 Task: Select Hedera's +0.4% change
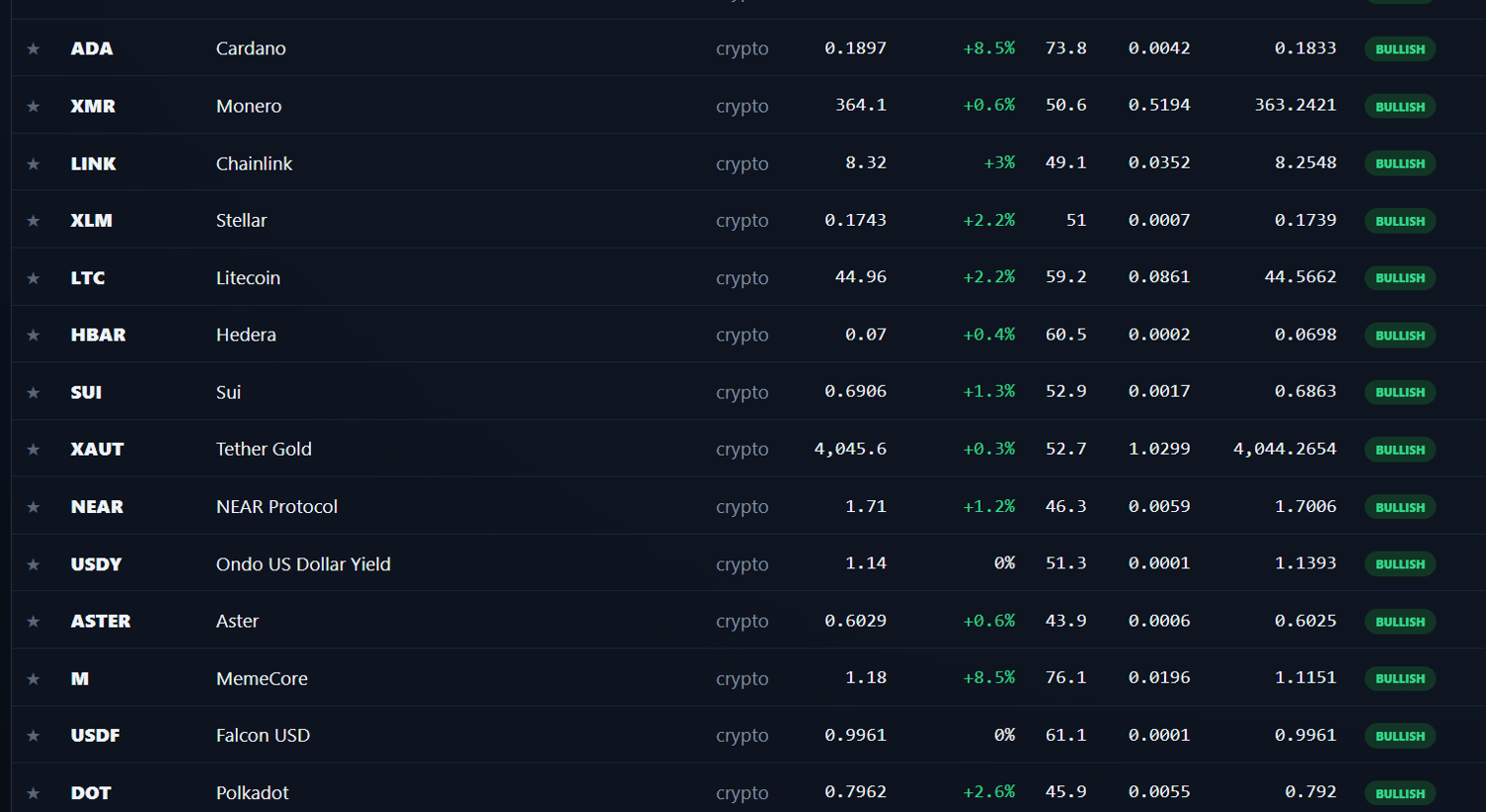tap(989, 335)
